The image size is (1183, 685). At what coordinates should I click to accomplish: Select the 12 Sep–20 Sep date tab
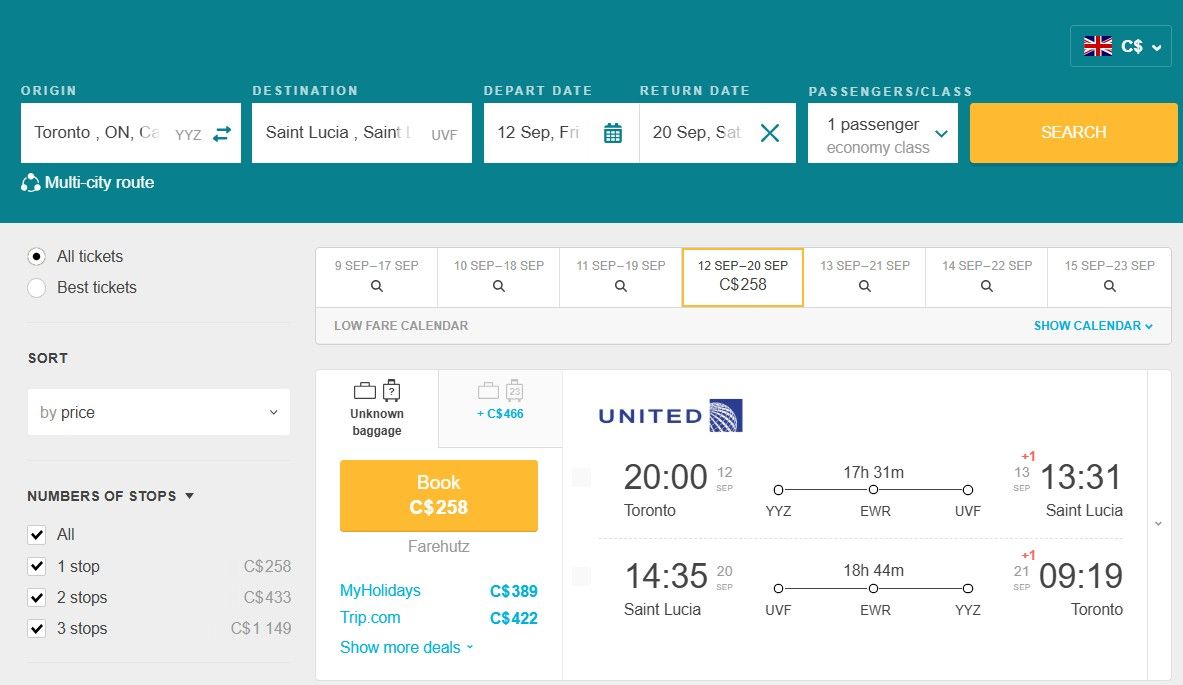pyautogui.click(x=742, y=276)
